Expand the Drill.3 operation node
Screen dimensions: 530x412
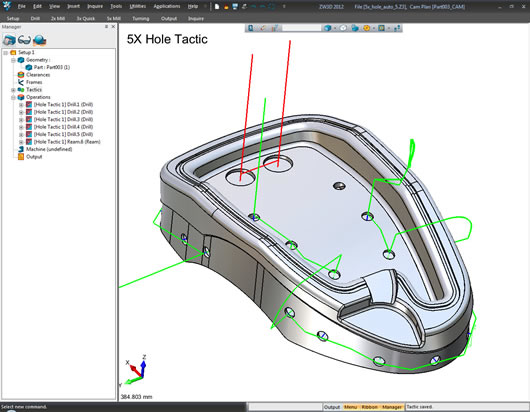point(21,120)
